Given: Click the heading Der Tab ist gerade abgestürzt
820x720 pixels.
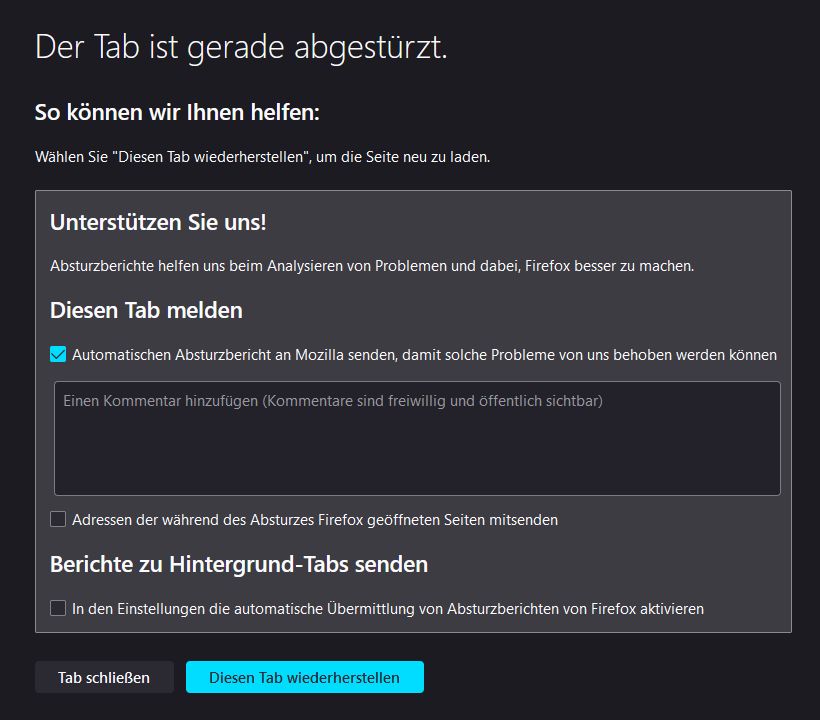Looking at the screenshot, I should 241,47.
